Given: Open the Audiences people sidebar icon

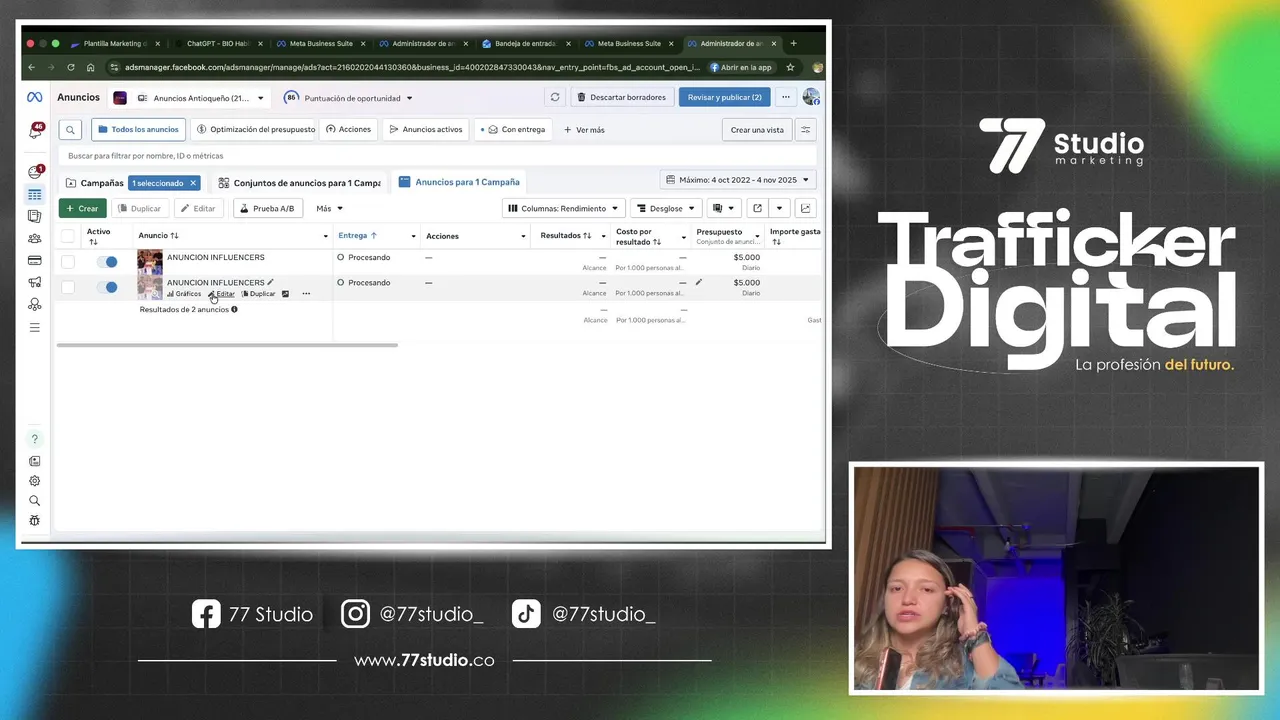Looking at the screenshot, I should point(35,238).
